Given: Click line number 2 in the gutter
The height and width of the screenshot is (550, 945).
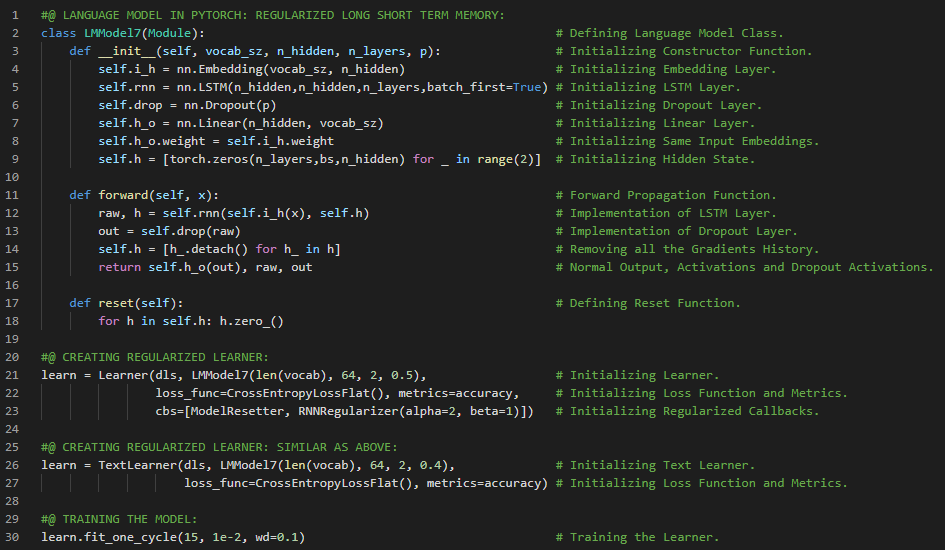Looking at the screenshot, I should [15, 33].
